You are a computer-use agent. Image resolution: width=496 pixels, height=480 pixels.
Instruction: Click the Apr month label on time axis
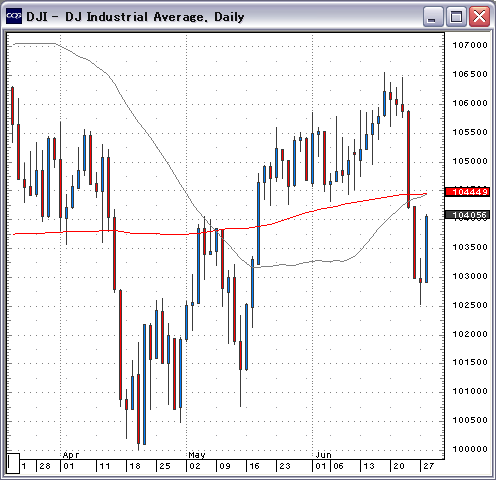pos(71,455)
